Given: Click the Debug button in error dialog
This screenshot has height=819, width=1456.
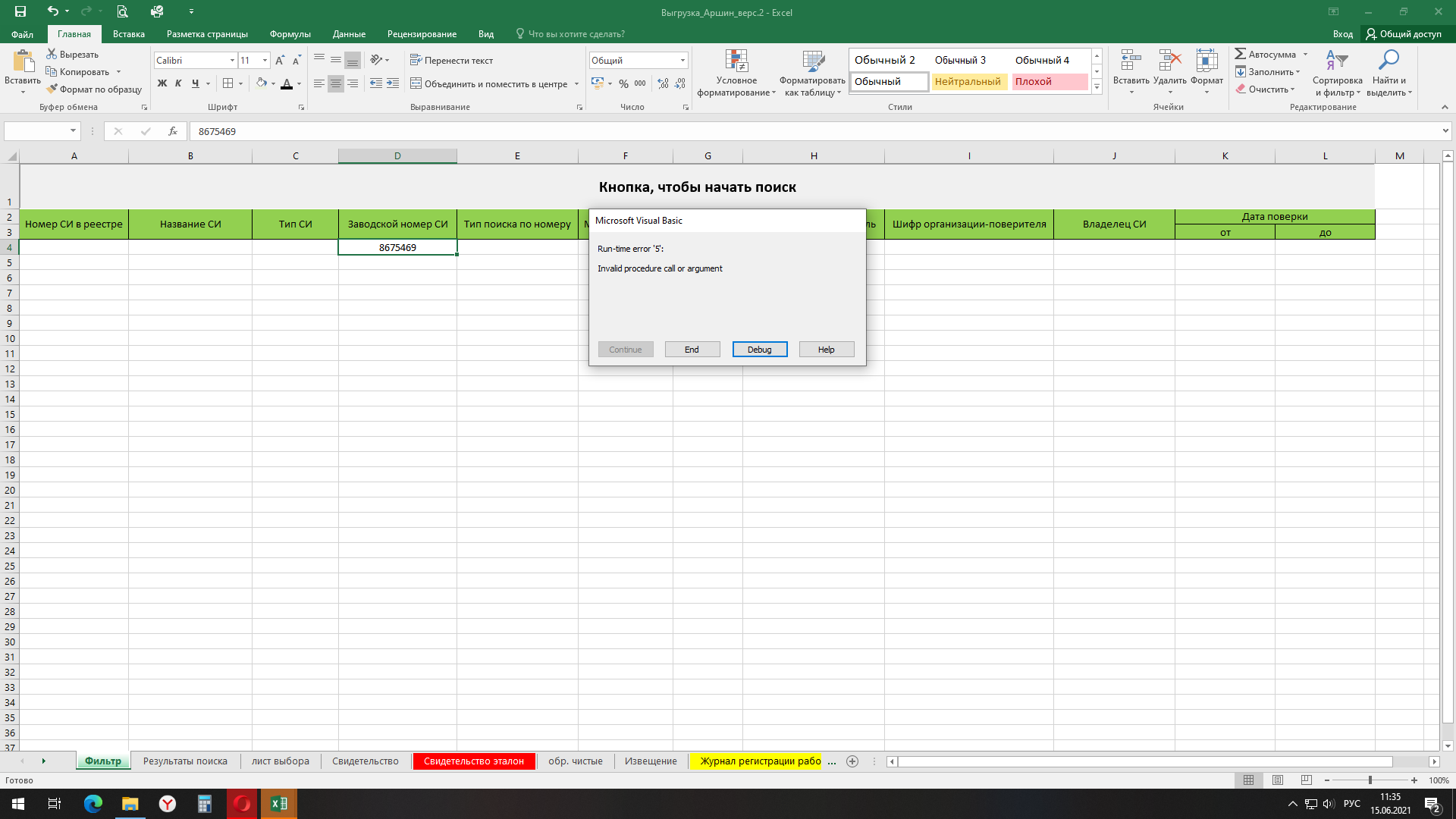Looking at the screenshot, I should coord(759,350).
